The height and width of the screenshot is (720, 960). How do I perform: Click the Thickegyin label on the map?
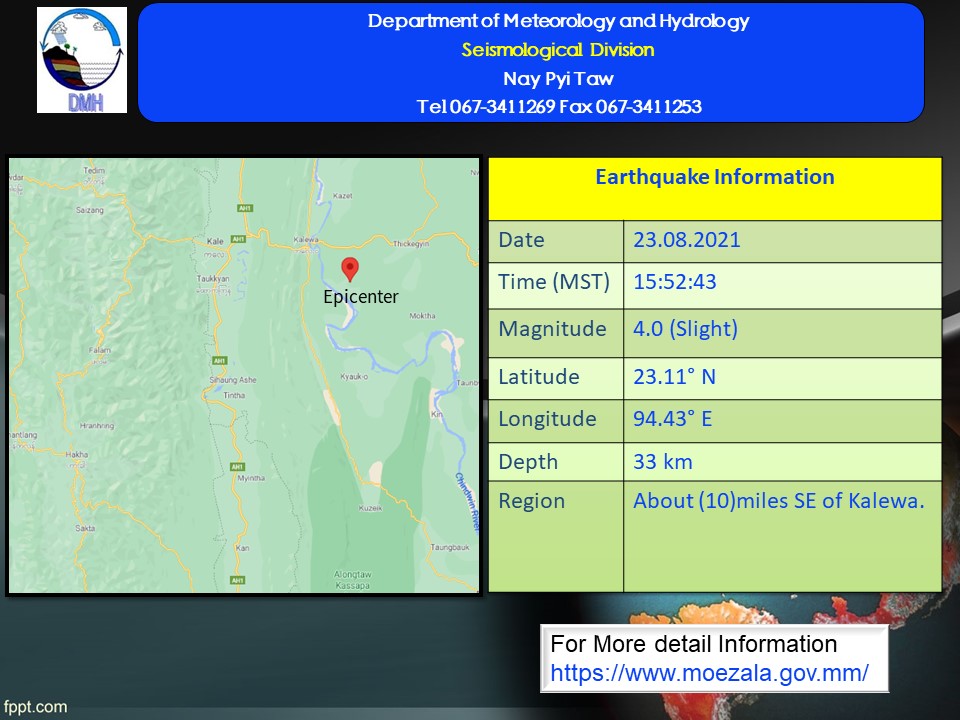[x=410, y=244]
